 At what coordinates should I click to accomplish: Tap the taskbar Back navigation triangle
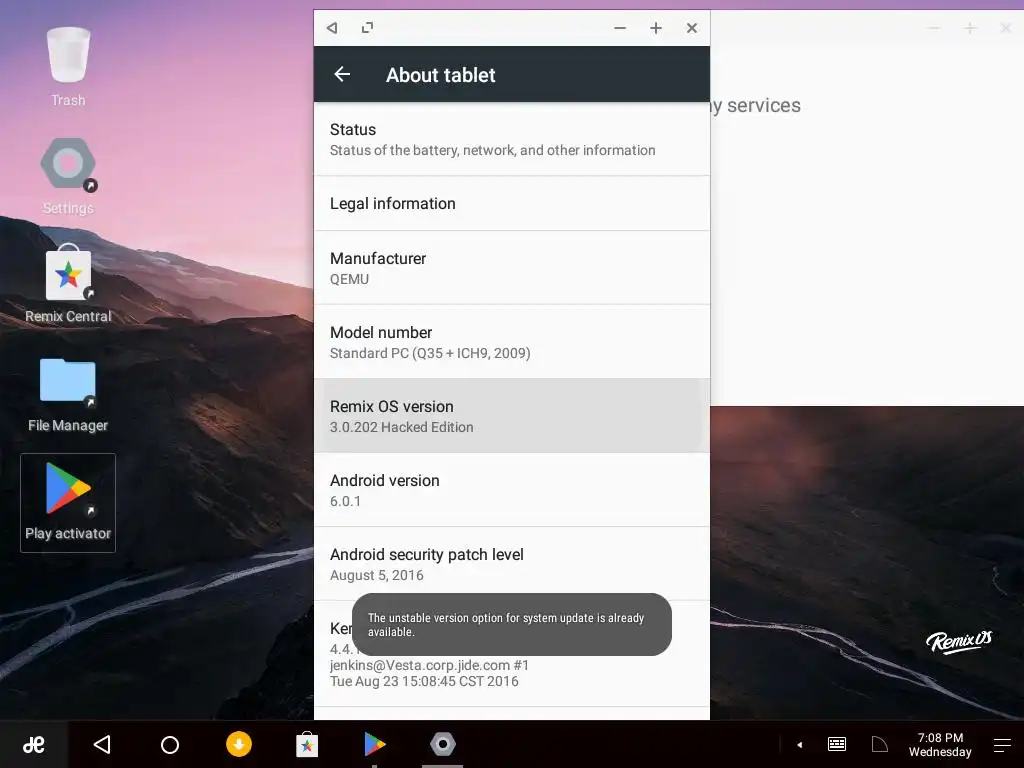point(102,744)
